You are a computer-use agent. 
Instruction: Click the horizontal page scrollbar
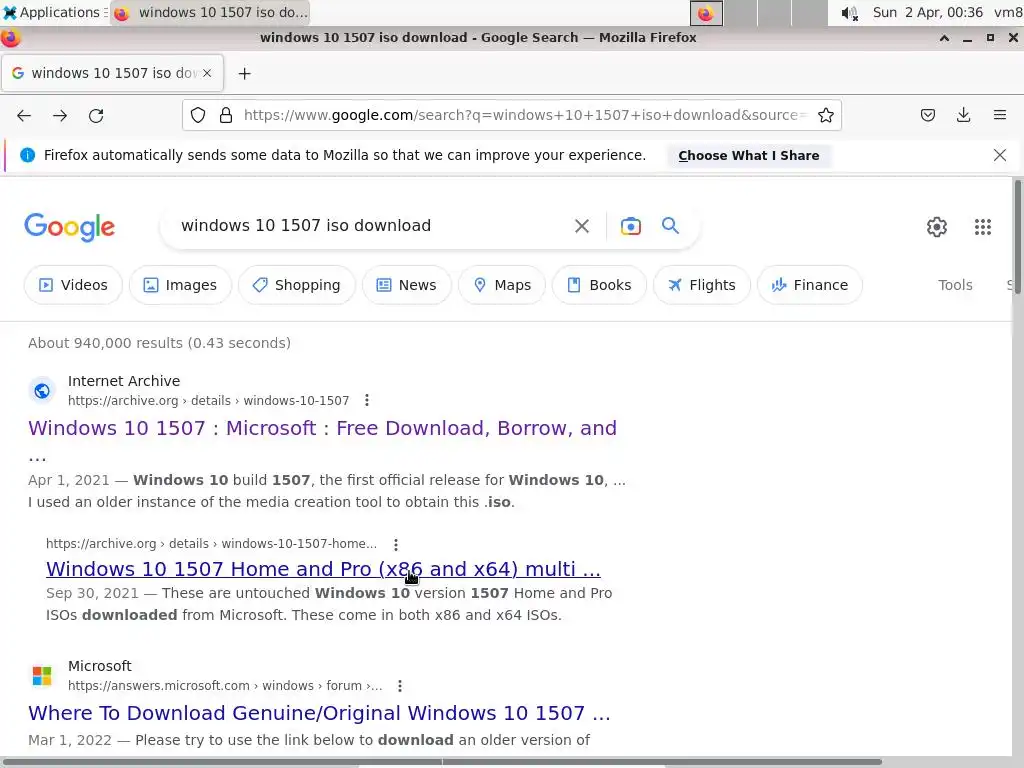(441, 761)
